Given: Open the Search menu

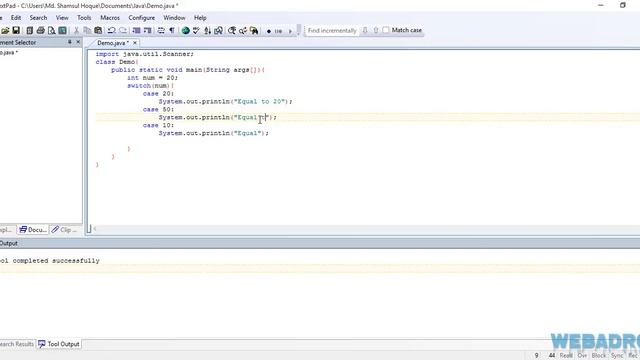Looking at the screenshot, I should pos(38,18).
